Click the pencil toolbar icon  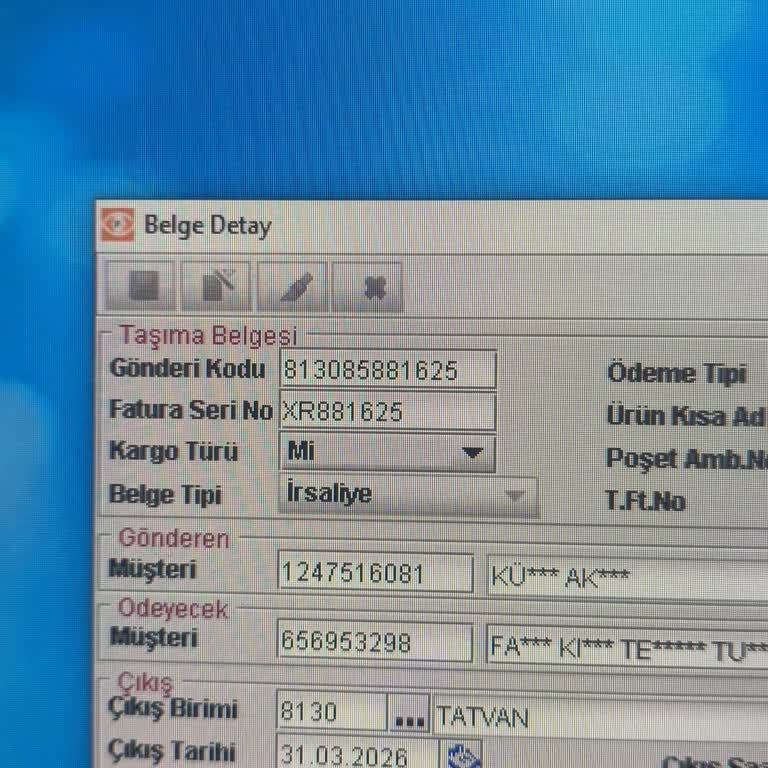292,286
